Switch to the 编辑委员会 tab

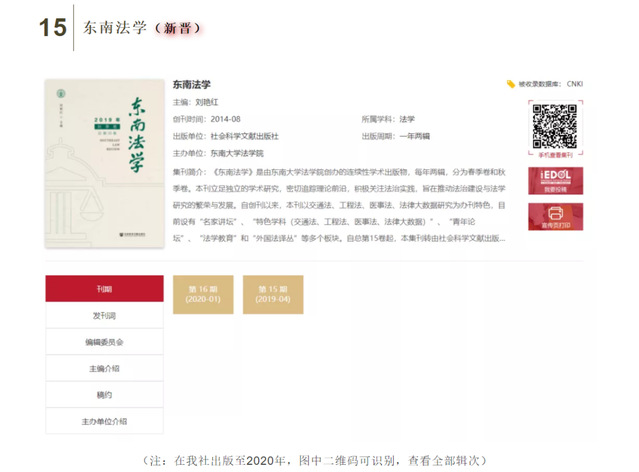[104, 342]
